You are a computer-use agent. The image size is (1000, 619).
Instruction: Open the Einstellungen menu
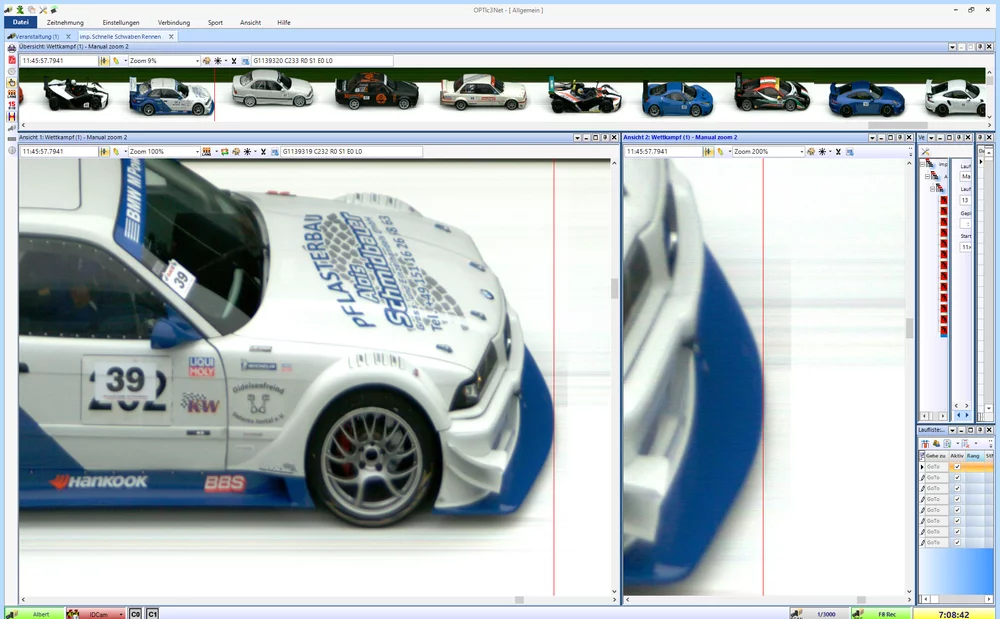point(121,22)
